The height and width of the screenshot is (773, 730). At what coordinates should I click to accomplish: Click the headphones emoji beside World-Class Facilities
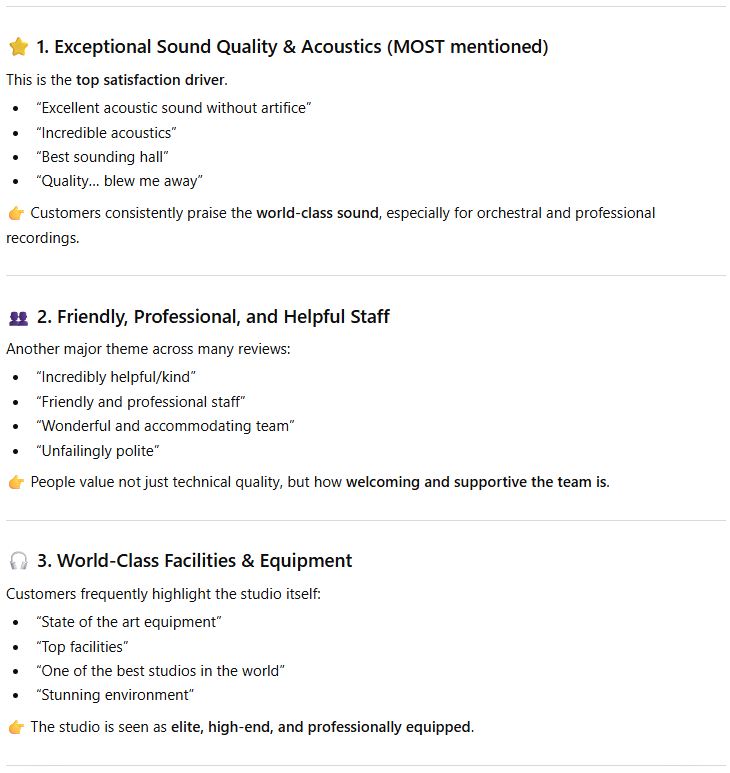18,561
